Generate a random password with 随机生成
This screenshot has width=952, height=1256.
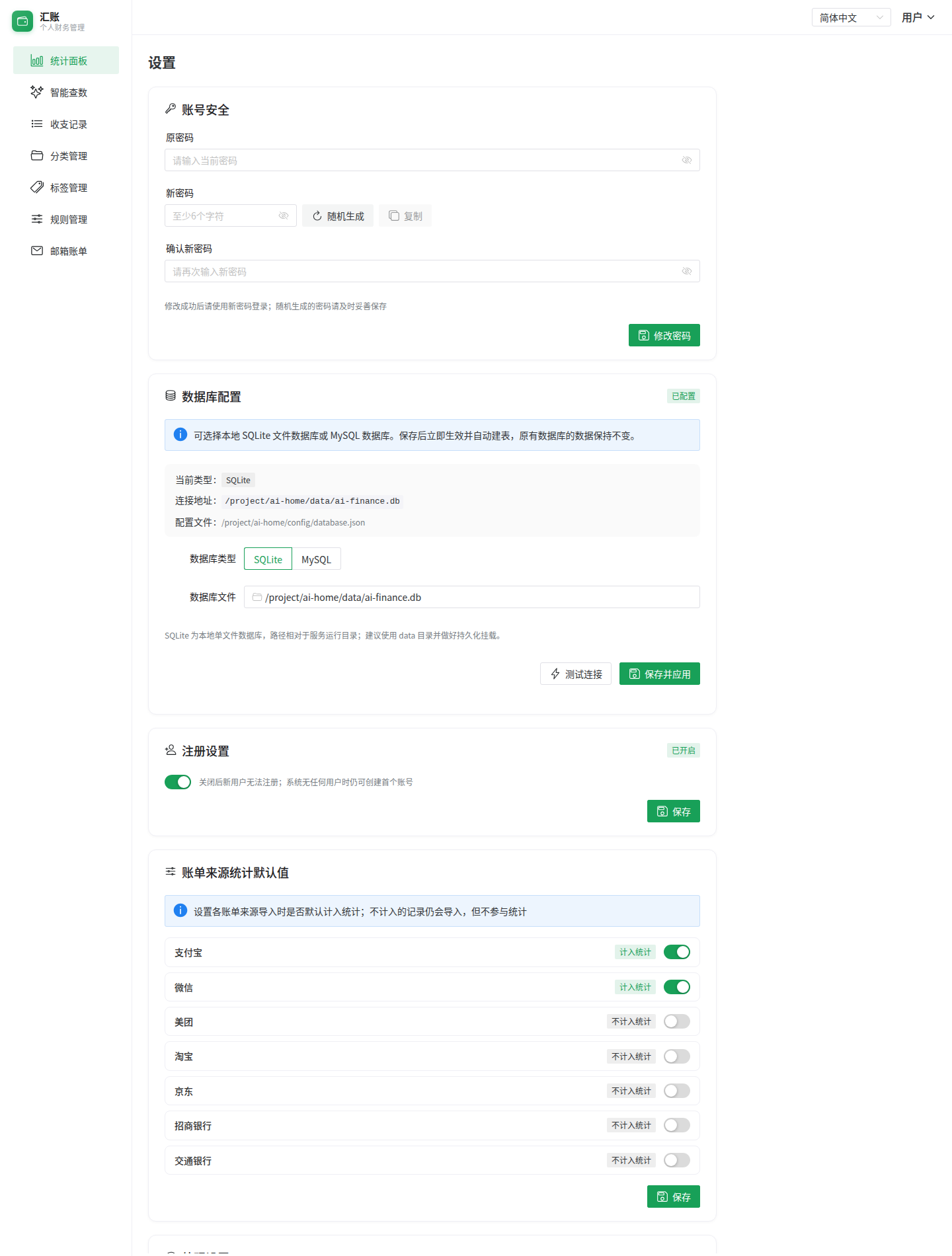tap(338, 216)
